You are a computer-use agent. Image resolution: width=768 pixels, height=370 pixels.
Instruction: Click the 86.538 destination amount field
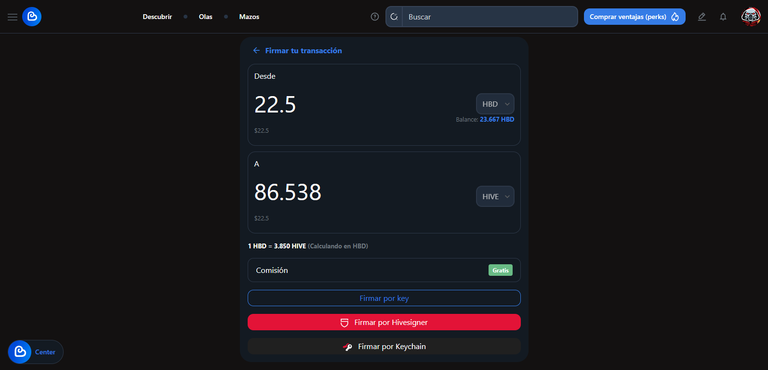tap(288, 193)
